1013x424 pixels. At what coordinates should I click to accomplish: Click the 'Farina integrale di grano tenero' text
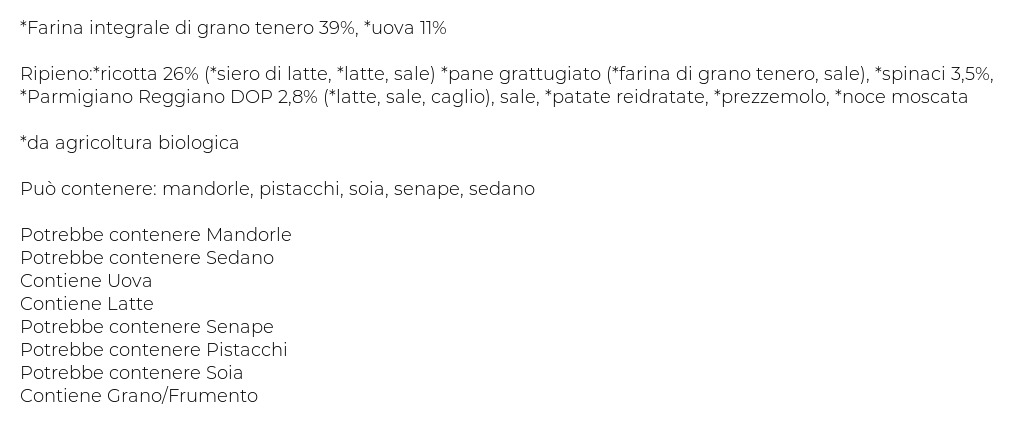point(175,29)
